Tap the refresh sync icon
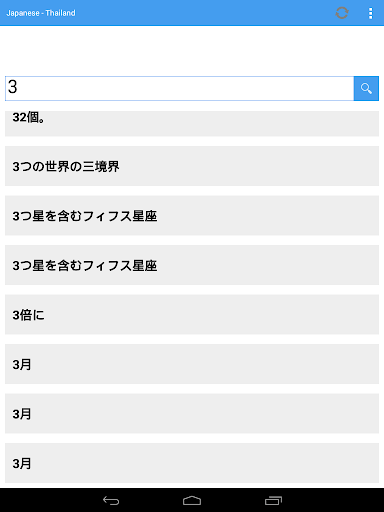Viewport: 384px width, 512px height. click(x=342, y=13)
